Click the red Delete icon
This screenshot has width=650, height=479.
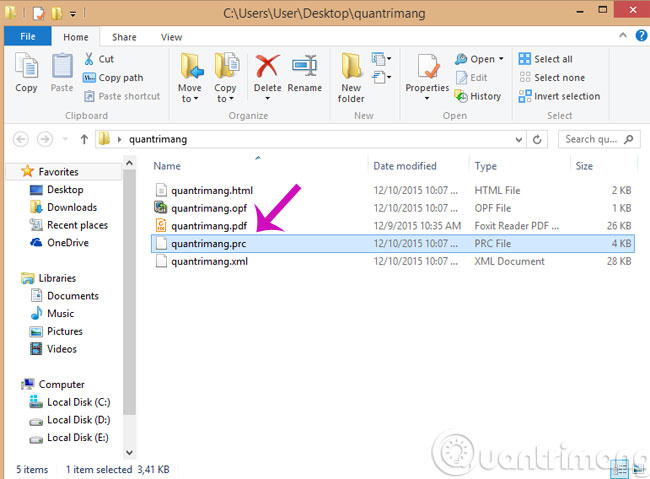[267, 66]
